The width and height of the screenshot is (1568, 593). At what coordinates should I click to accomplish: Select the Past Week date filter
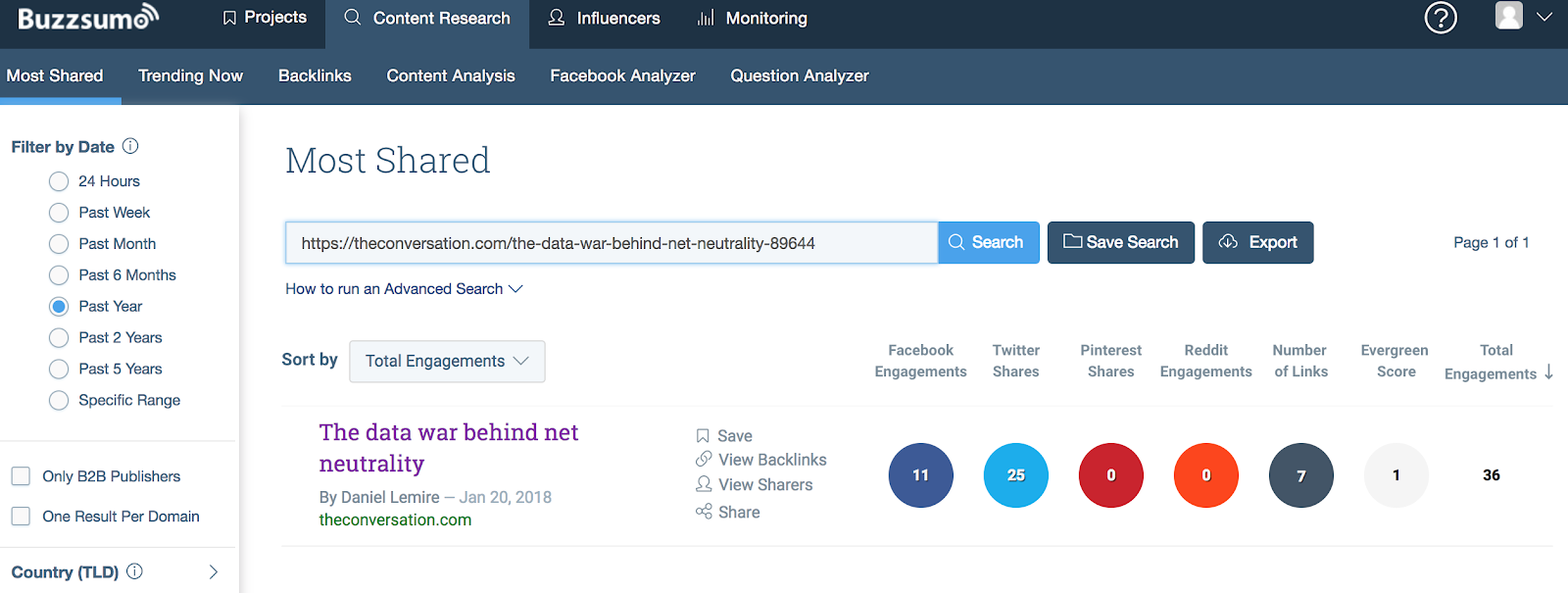click(59, 213)
